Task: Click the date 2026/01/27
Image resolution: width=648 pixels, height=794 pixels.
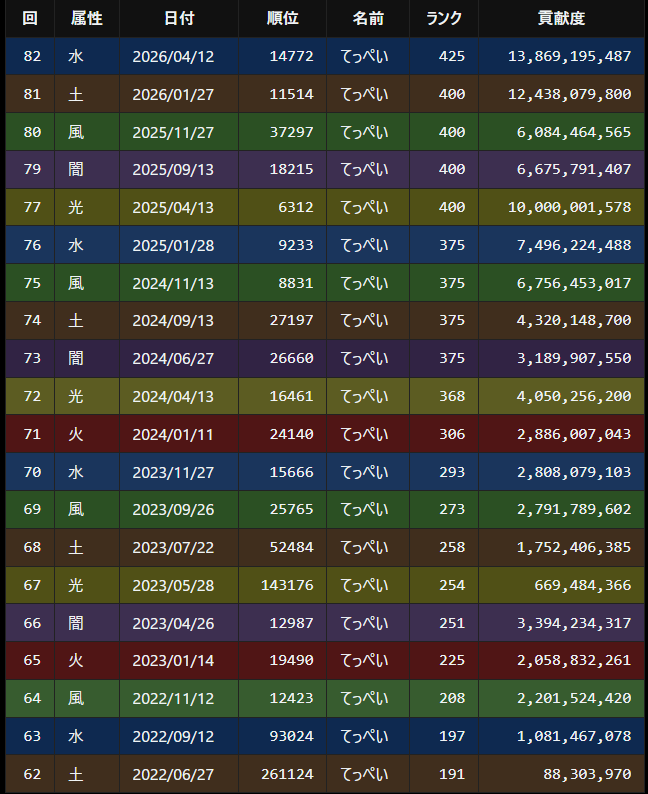Action: (x=173, y=94)
